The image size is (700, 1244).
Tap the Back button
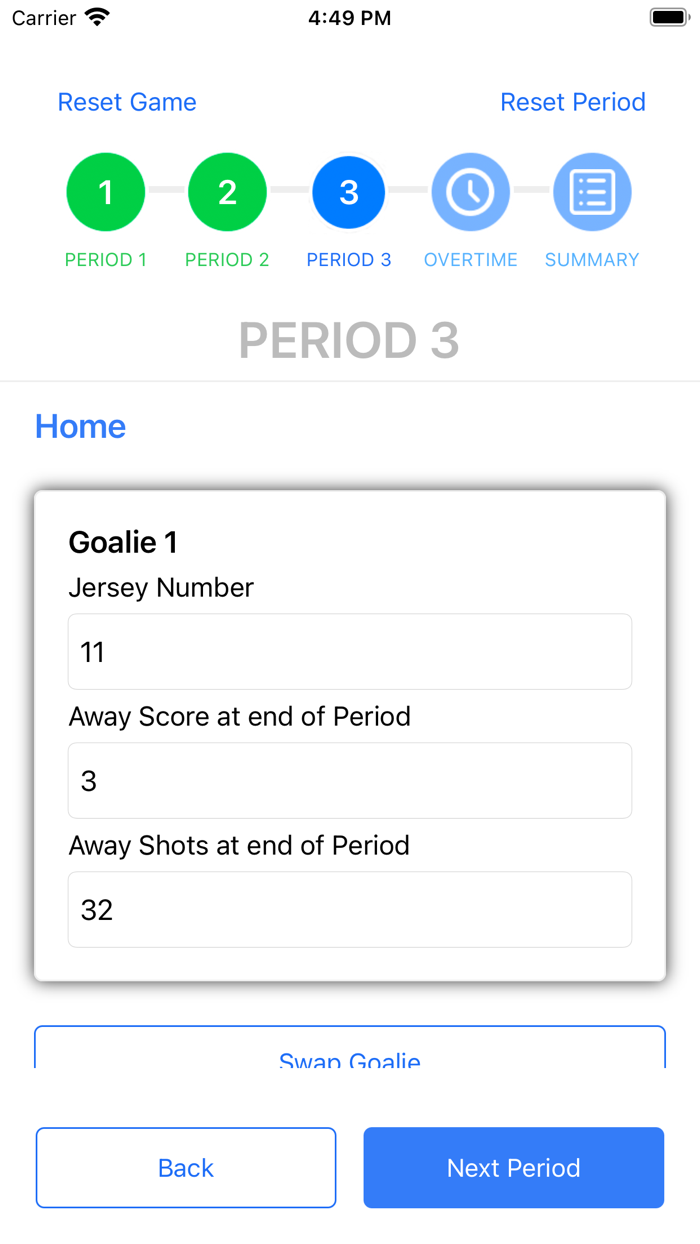click(x=186, y=1167)
